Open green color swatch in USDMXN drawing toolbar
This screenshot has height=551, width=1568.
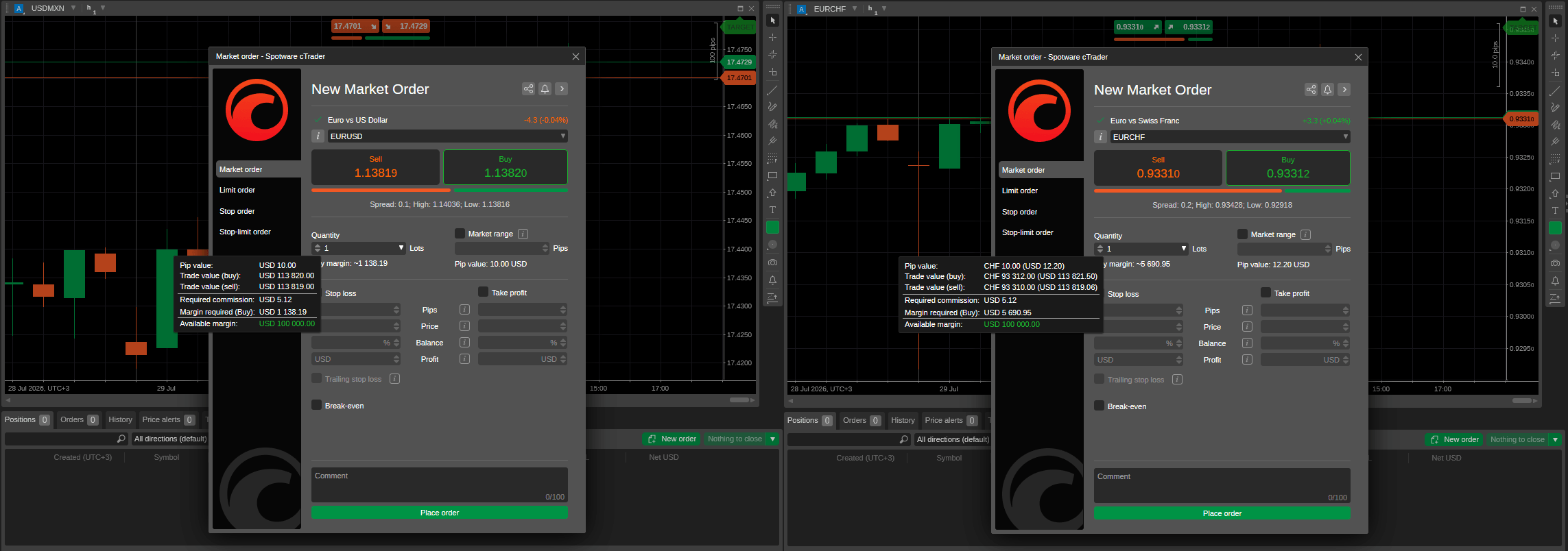pyautogui.click(x=772, y=227)
